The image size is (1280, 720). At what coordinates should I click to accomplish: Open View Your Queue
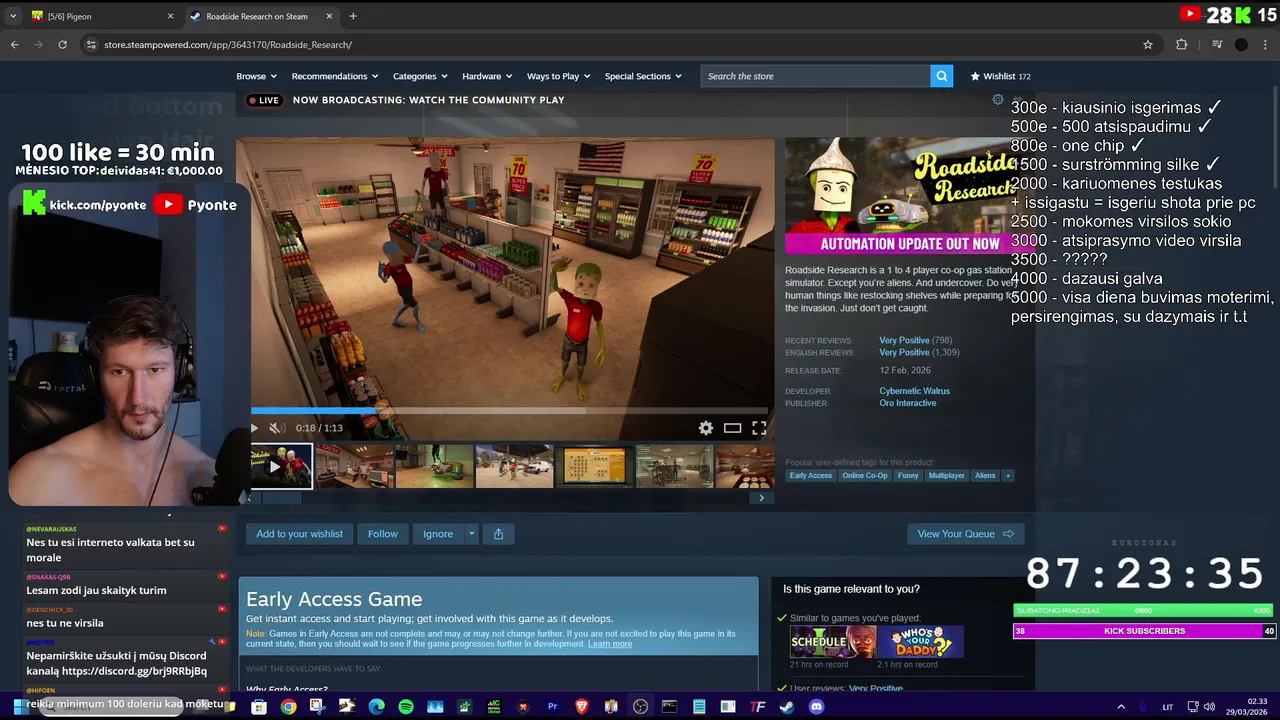coord(965,534)
